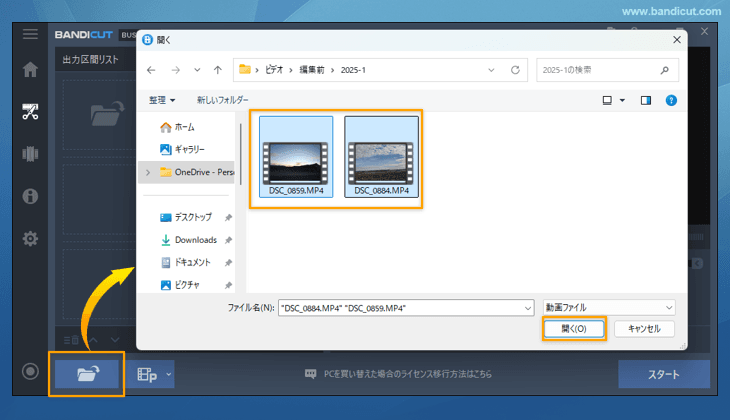Open license transfer notice link
This screenshot has height=420, width=730.
coord(399,374)
